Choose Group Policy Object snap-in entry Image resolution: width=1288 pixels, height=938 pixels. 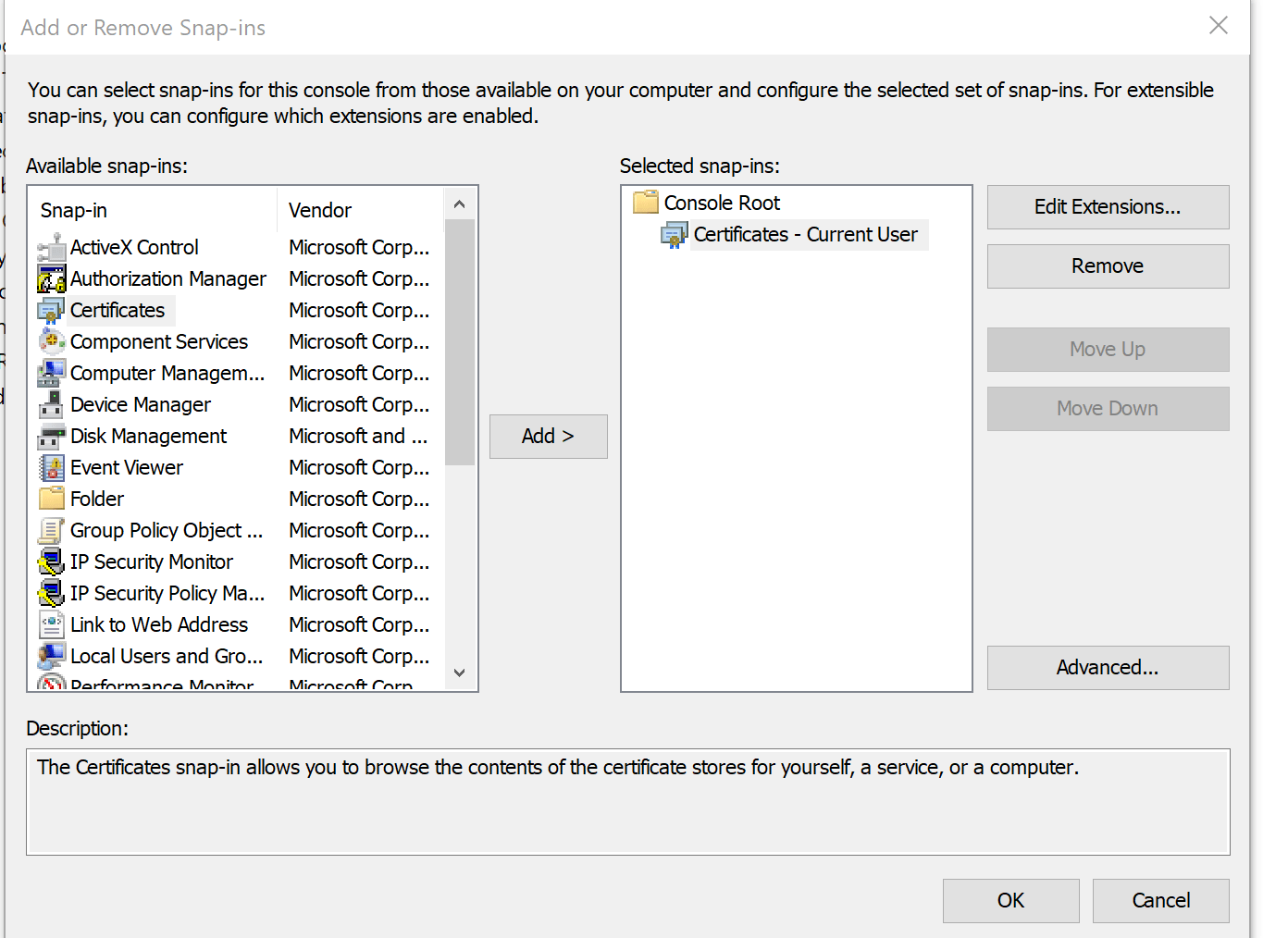(166, 531)
